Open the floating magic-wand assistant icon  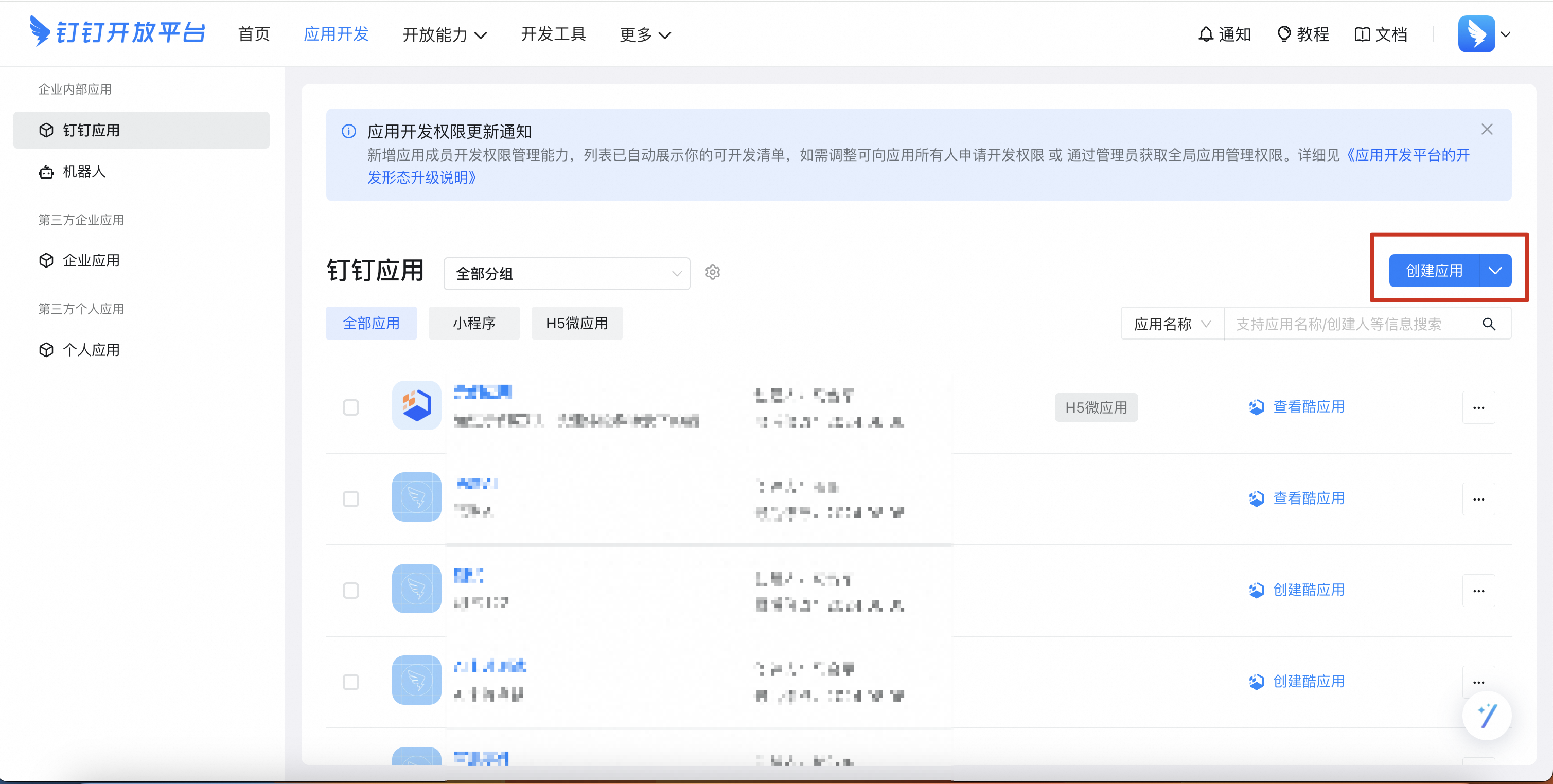point(1486,715)
